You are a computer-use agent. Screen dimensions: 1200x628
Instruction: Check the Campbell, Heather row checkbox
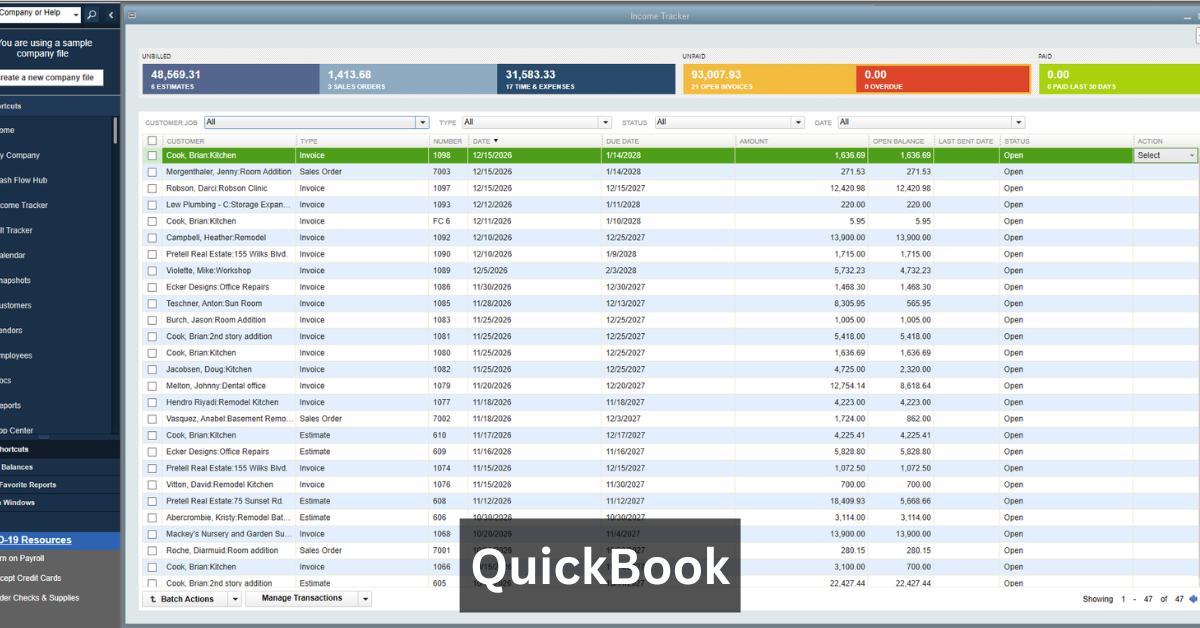[x=152, y=238]
